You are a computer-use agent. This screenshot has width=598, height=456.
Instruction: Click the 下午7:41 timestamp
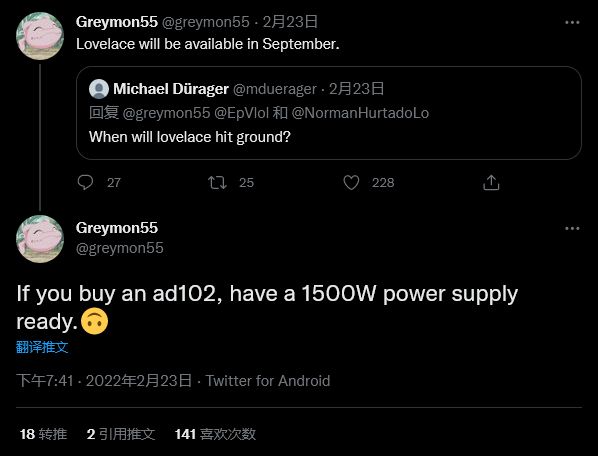click(45, 381)
